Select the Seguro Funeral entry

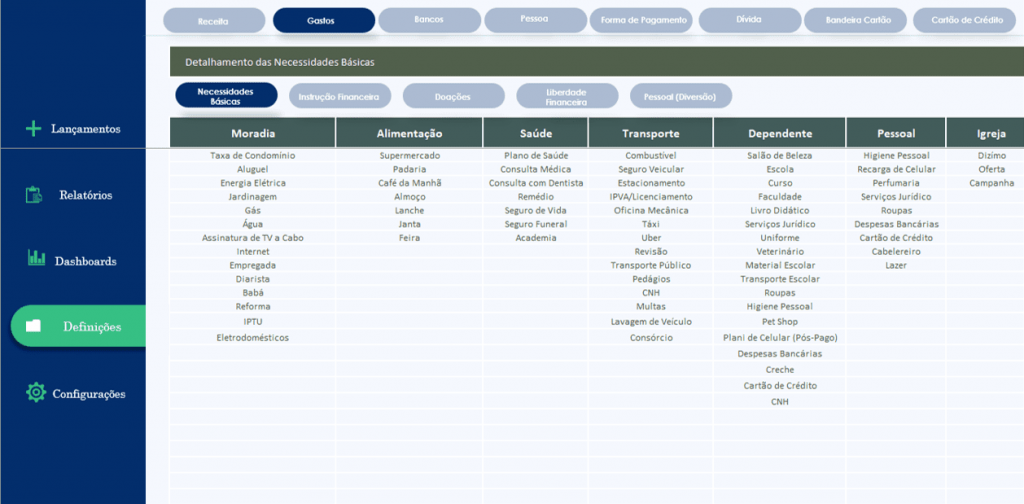(x=536, y=224)
